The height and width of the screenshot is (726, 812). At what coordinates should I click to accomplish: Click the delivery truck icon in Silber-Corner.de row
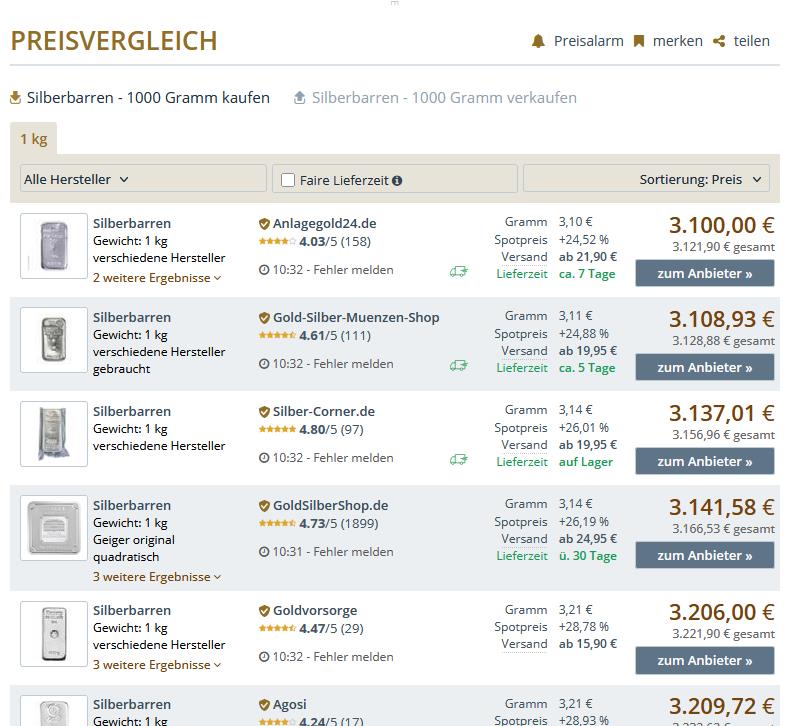pyautogui.click(x=458, y=459)
